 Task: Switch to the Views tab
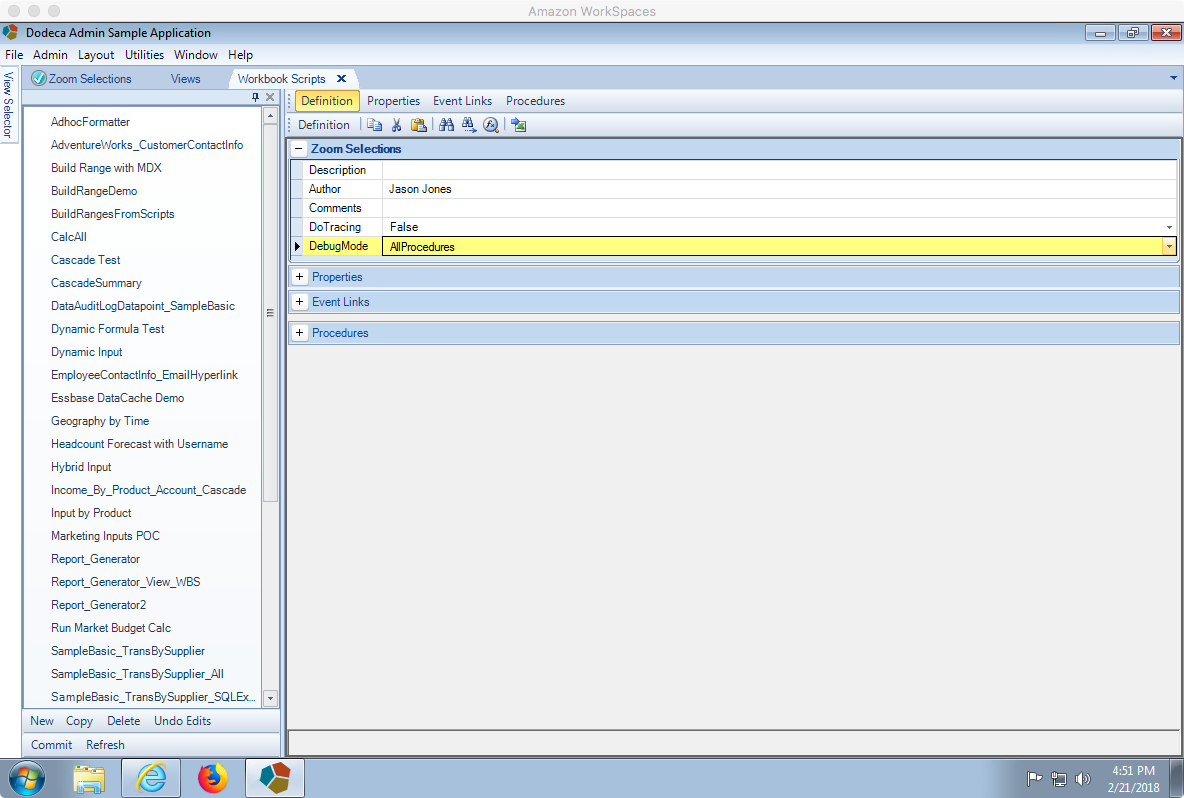point(185,79)
